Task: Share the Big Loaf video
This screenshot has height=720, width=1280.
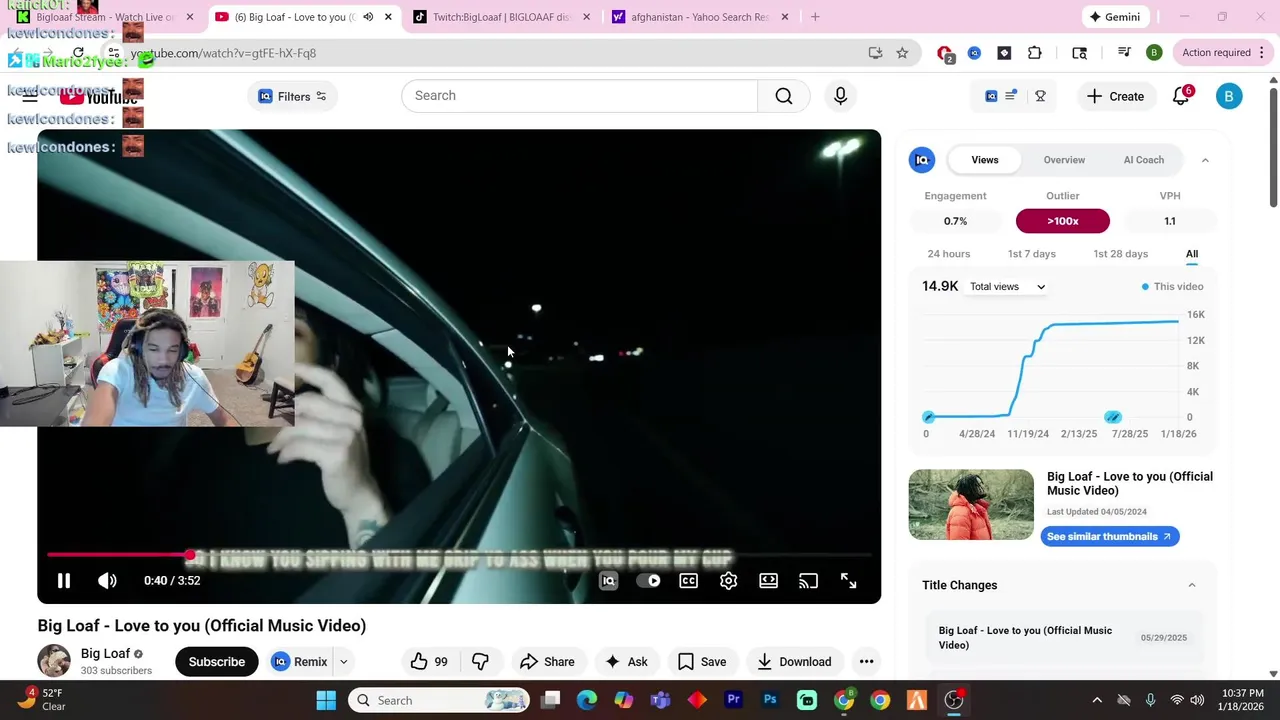Action: point(547,661)
